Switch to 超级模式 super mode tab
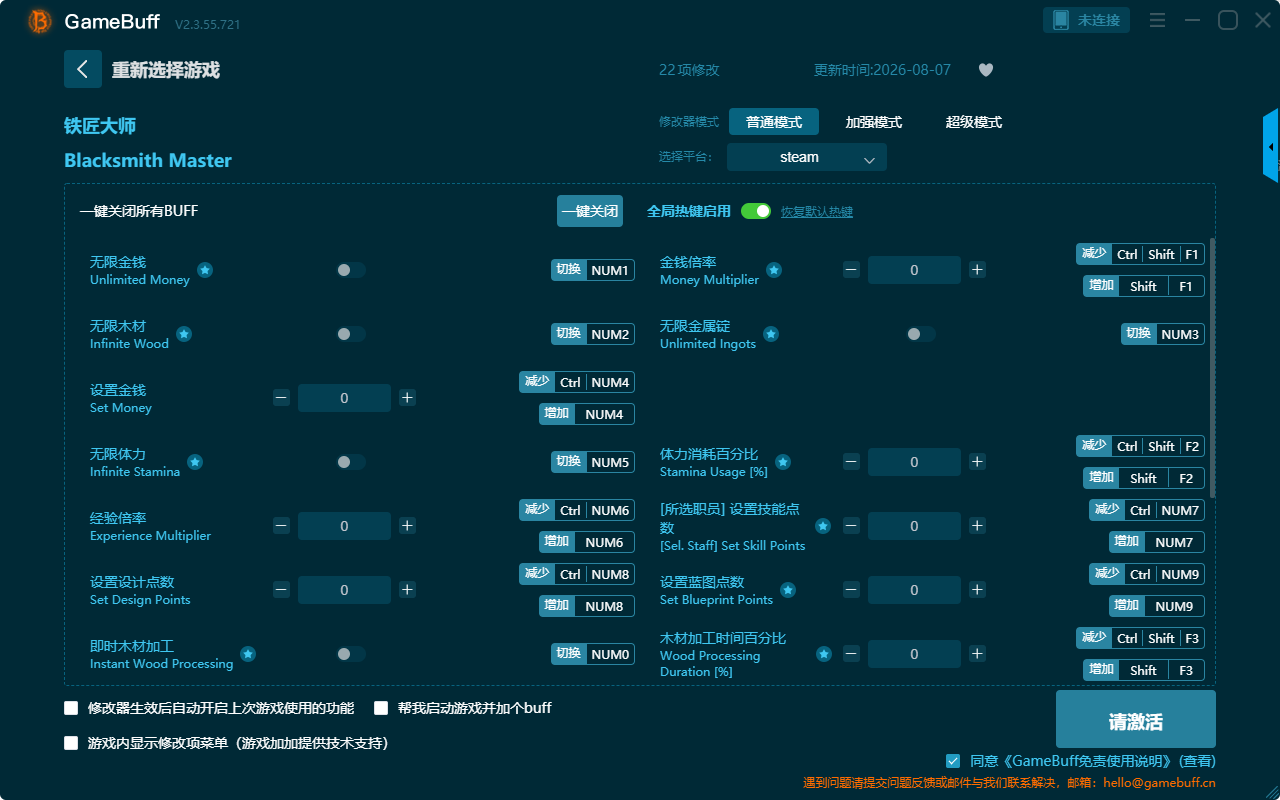The image size is (1280, 800). [974, 122]
